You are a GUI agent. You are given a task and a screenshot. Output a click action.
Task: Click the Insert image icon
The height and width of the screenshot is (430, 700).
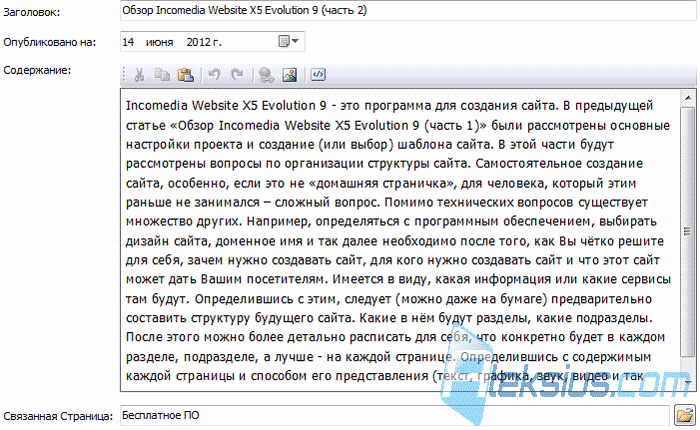pos(290,75)
